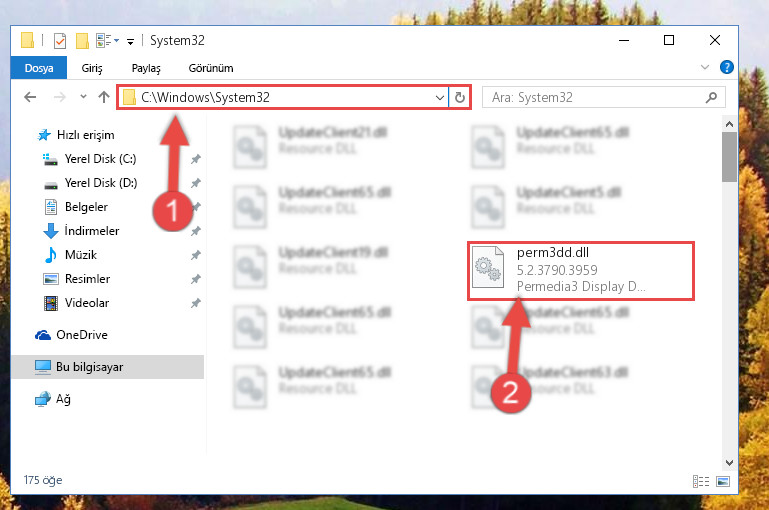Click the Back navigation arrow
Screen dimensions: 769x510
point(30,97)
